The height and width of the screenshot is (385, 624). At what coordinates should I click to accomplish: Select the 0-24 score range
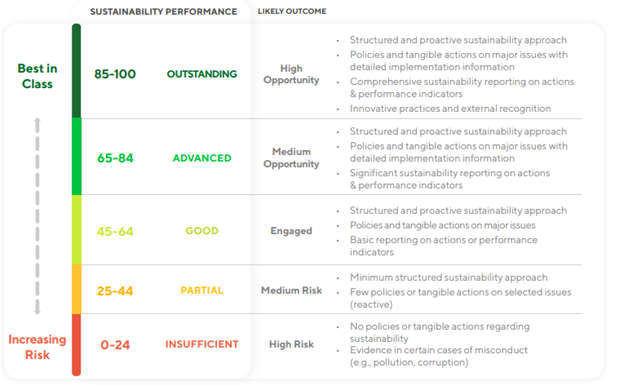coord(115,345)
